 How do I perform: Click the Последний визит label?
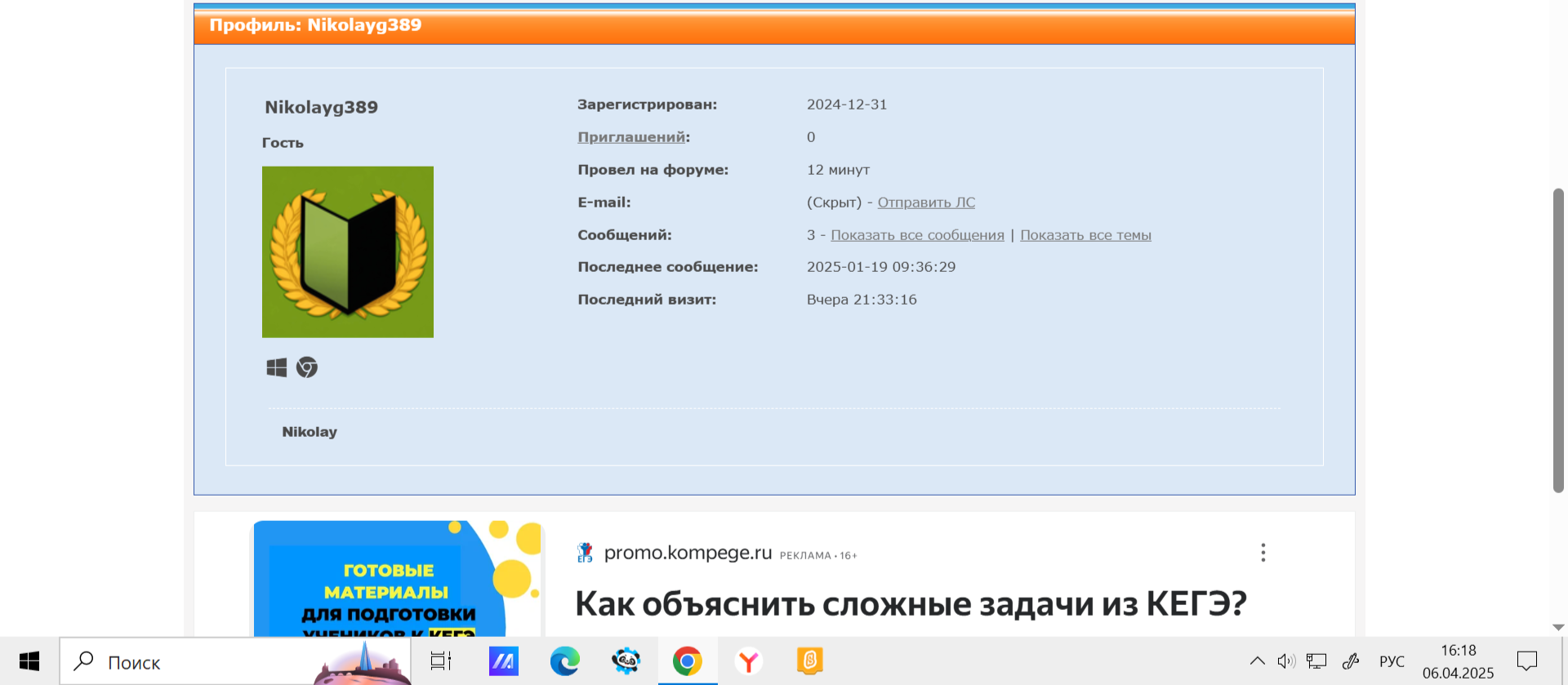coord(647,300)
